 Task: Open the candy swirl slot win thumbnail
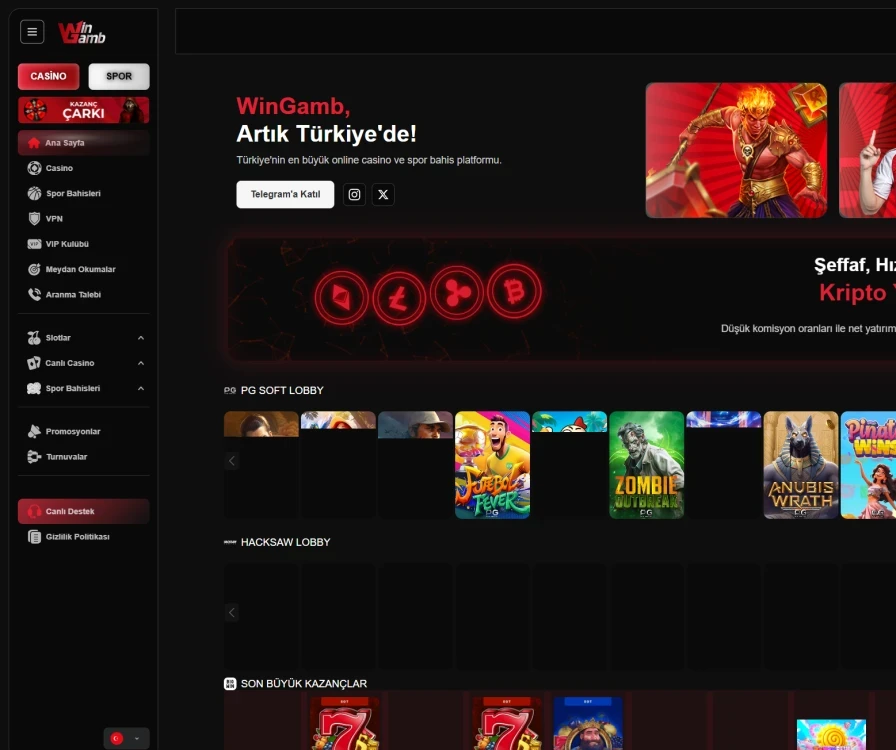[831, 735]
